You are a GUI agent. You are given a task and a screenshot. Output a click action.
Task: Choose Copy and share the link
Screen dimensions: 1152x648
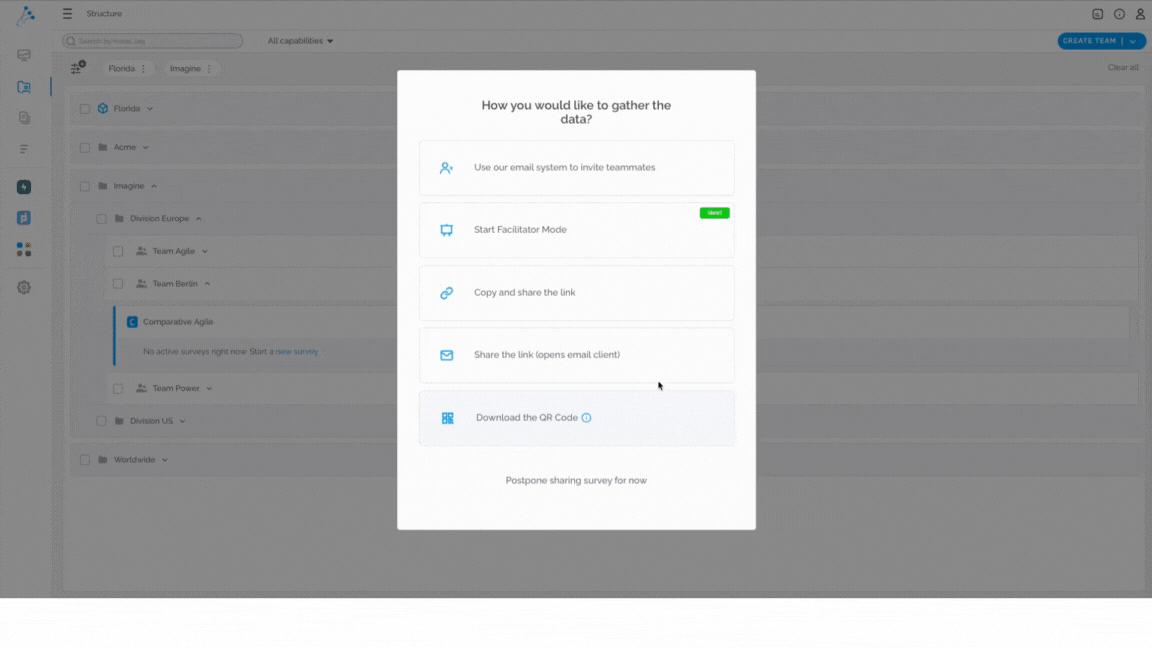(x=576, y=292)
